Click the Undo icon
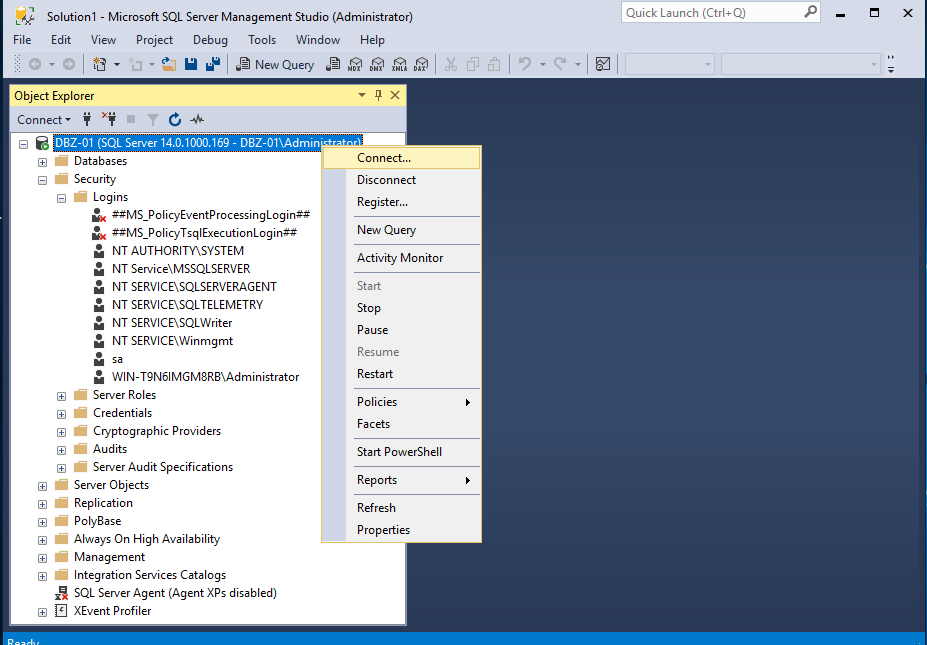The width and height of the screenshot is (927, 645). point(525,64)
